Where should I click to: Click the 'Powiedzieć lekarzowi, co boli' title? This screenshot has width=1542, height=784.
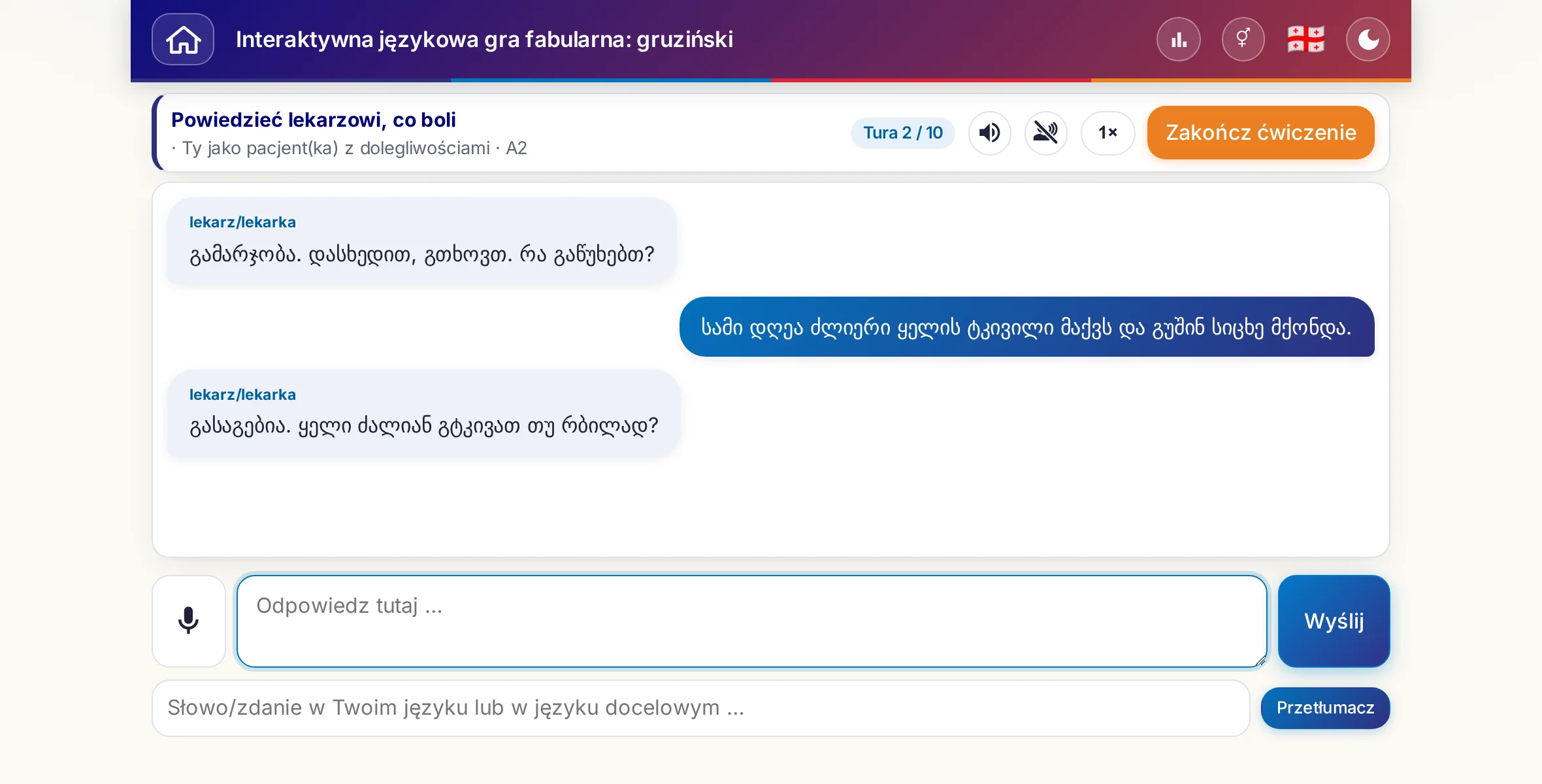[x=314, y=120]
